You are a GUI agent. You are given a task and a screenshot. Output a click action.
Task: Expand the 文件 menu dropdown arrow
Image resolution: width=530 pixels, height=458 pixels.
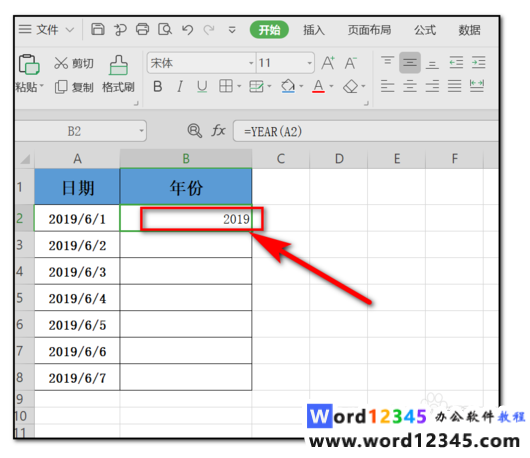tap(70, 30)
